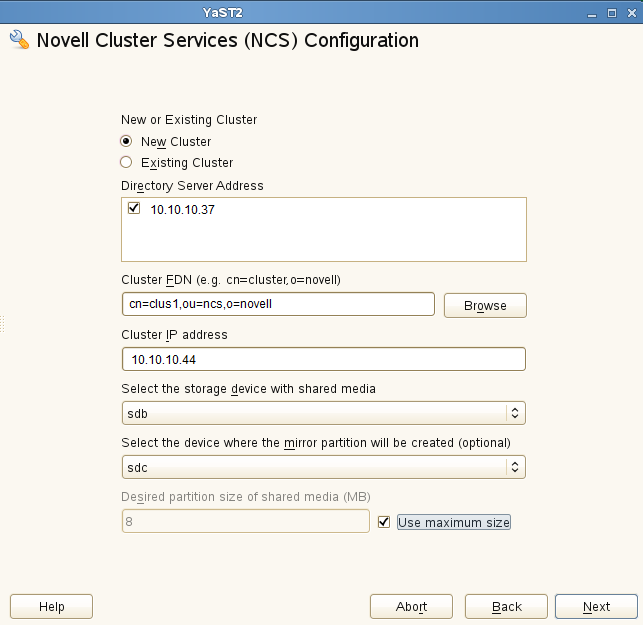Select the New Cluster radio option
The width and height of the screenshot is (643, 625).
pos(126,141)
